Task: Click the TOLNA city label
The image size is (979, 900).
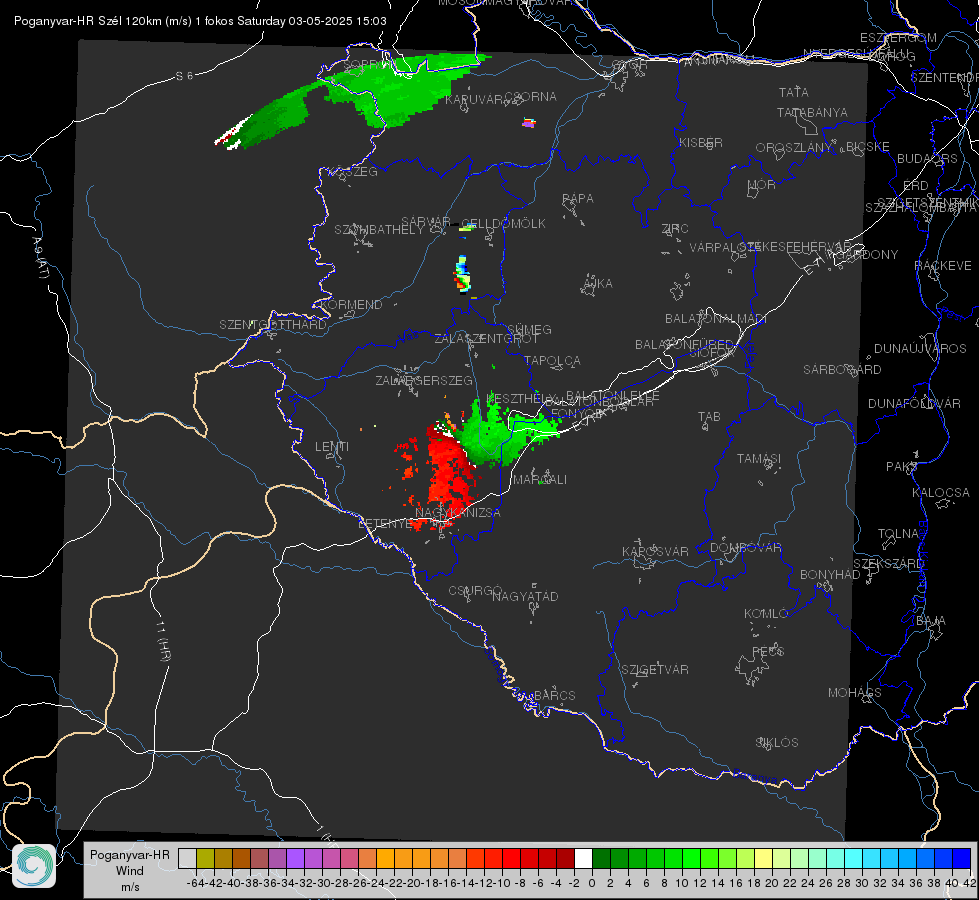Action: click(x=898, y=533)
